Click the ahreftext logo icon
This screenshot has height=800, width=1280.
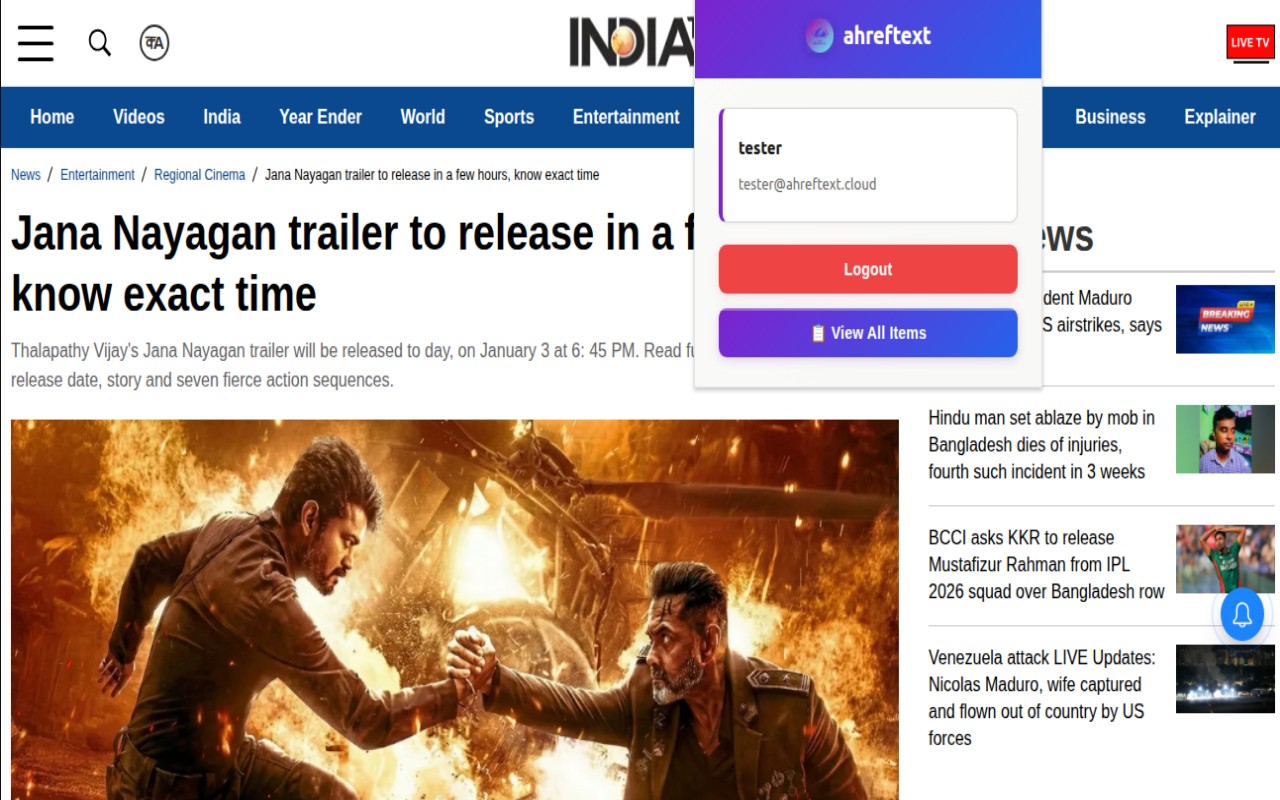click(x=819, y=36)
